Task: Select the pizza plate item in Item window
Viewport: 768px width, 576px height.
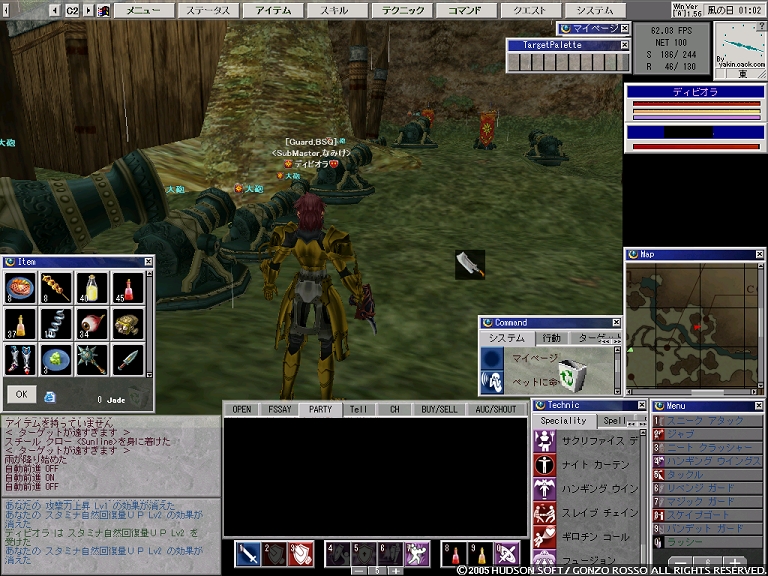Action: pyautogui.click(x=20, y=288)
